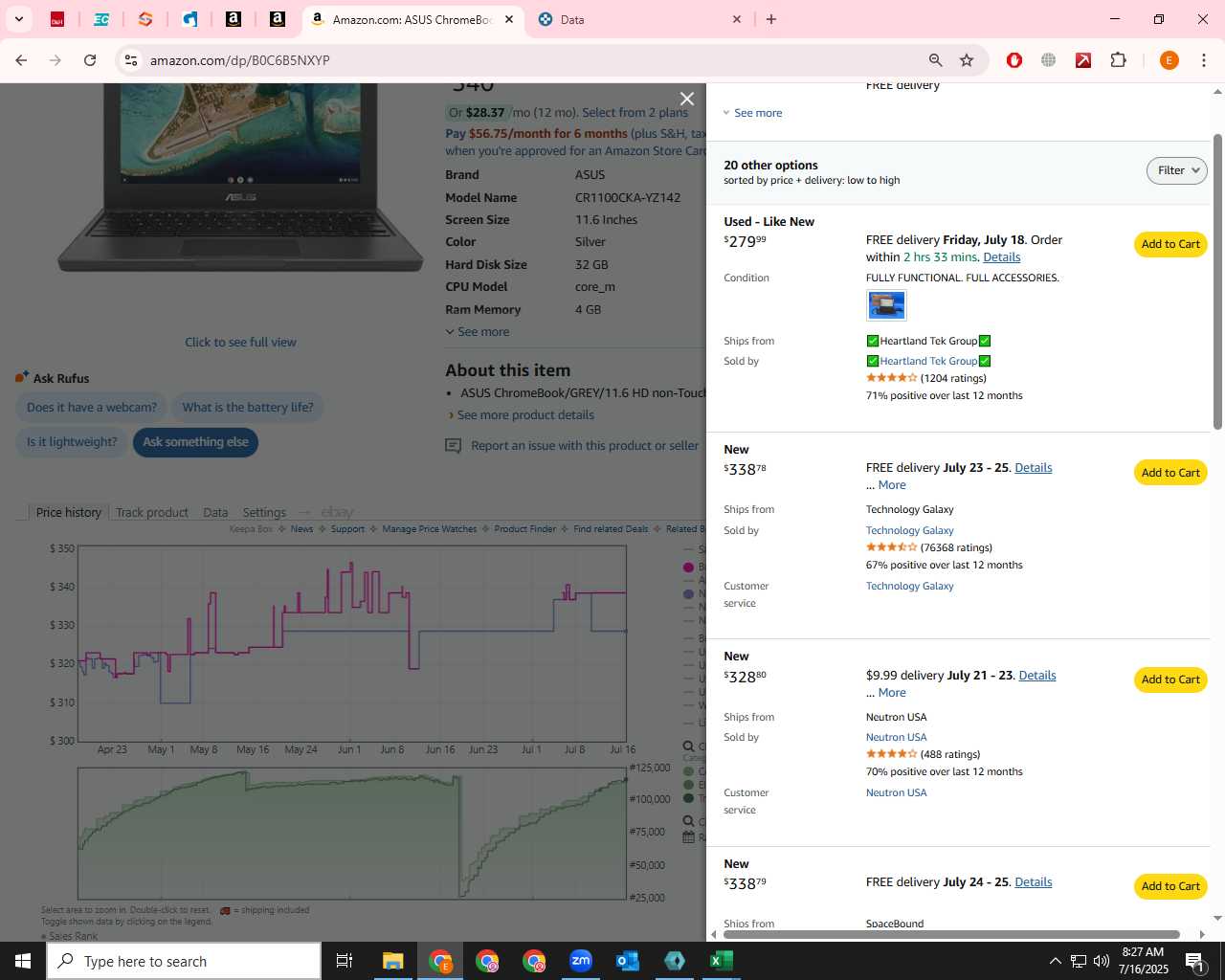This screenshot has width=1225, height=980.
Task: Click Details link for July 21 - 23 delivery
Action: click(1037, 676)
